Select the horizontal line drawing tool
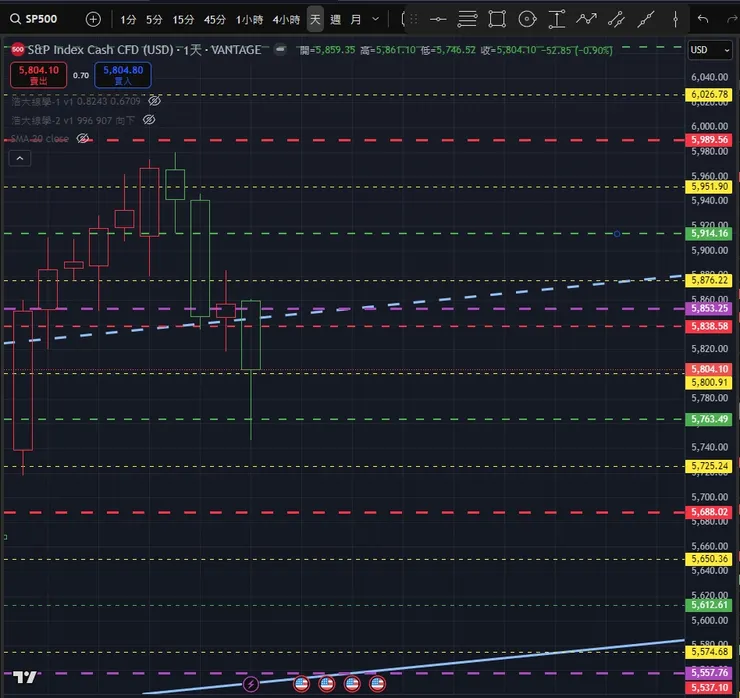Viewport: 740px width, 698px height. (x=438, y=19)
